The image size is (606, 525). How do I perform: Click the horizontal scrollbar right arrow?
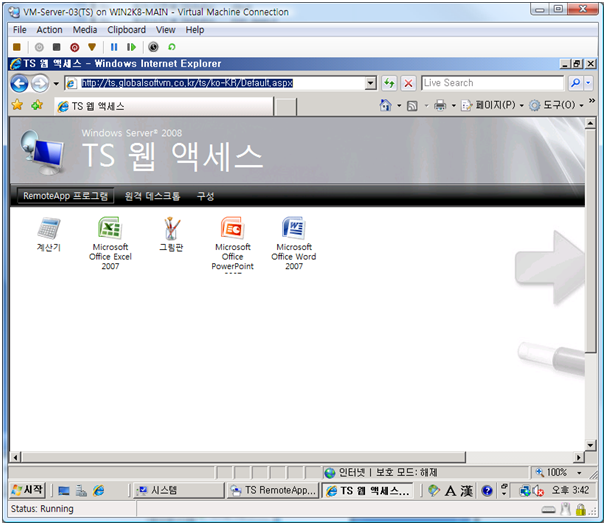click(x=578, y=457)
